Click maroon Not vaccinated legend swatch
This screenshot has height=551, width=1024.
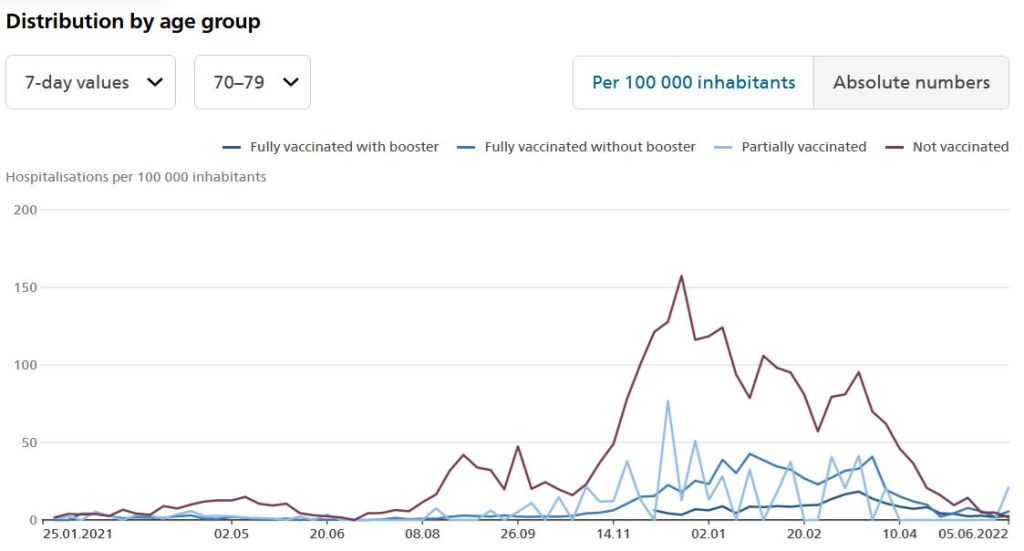tap(896, 147)
